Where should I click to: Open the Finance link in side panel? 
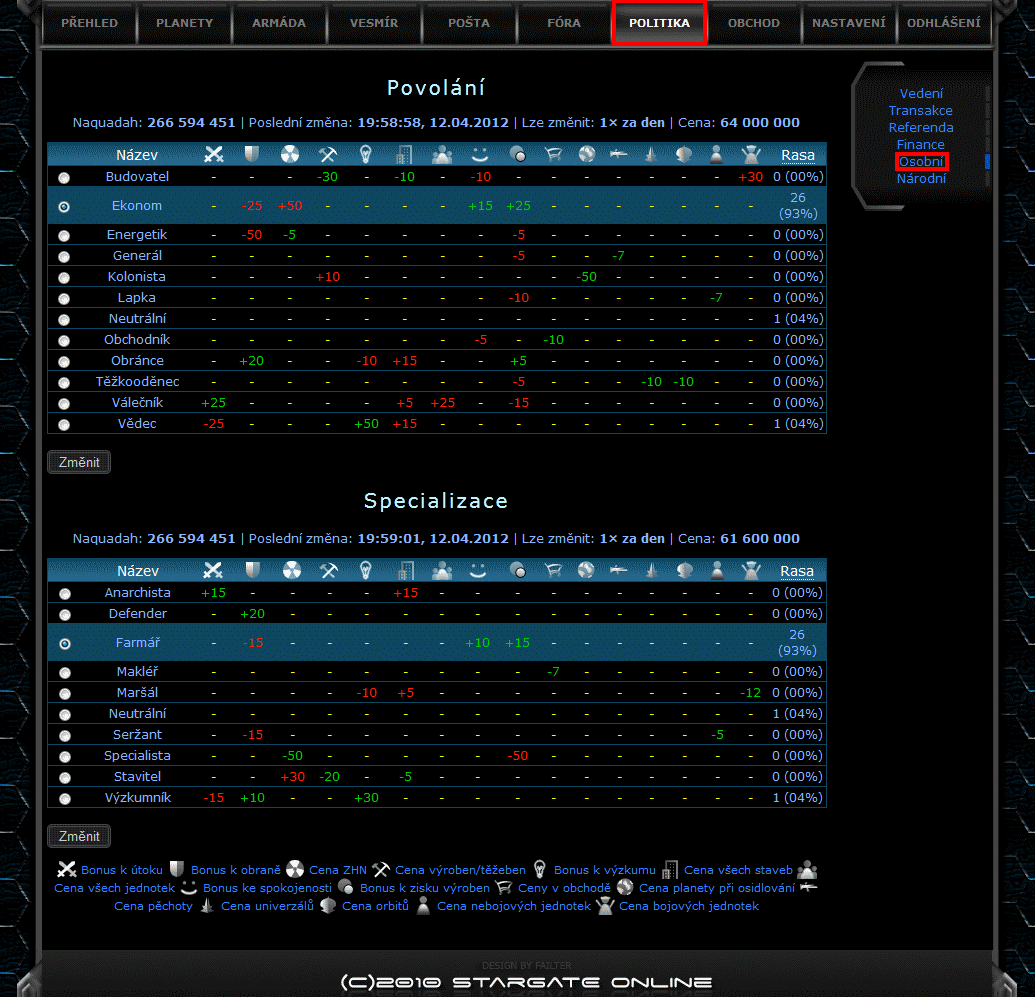click(x=920, y=145)
